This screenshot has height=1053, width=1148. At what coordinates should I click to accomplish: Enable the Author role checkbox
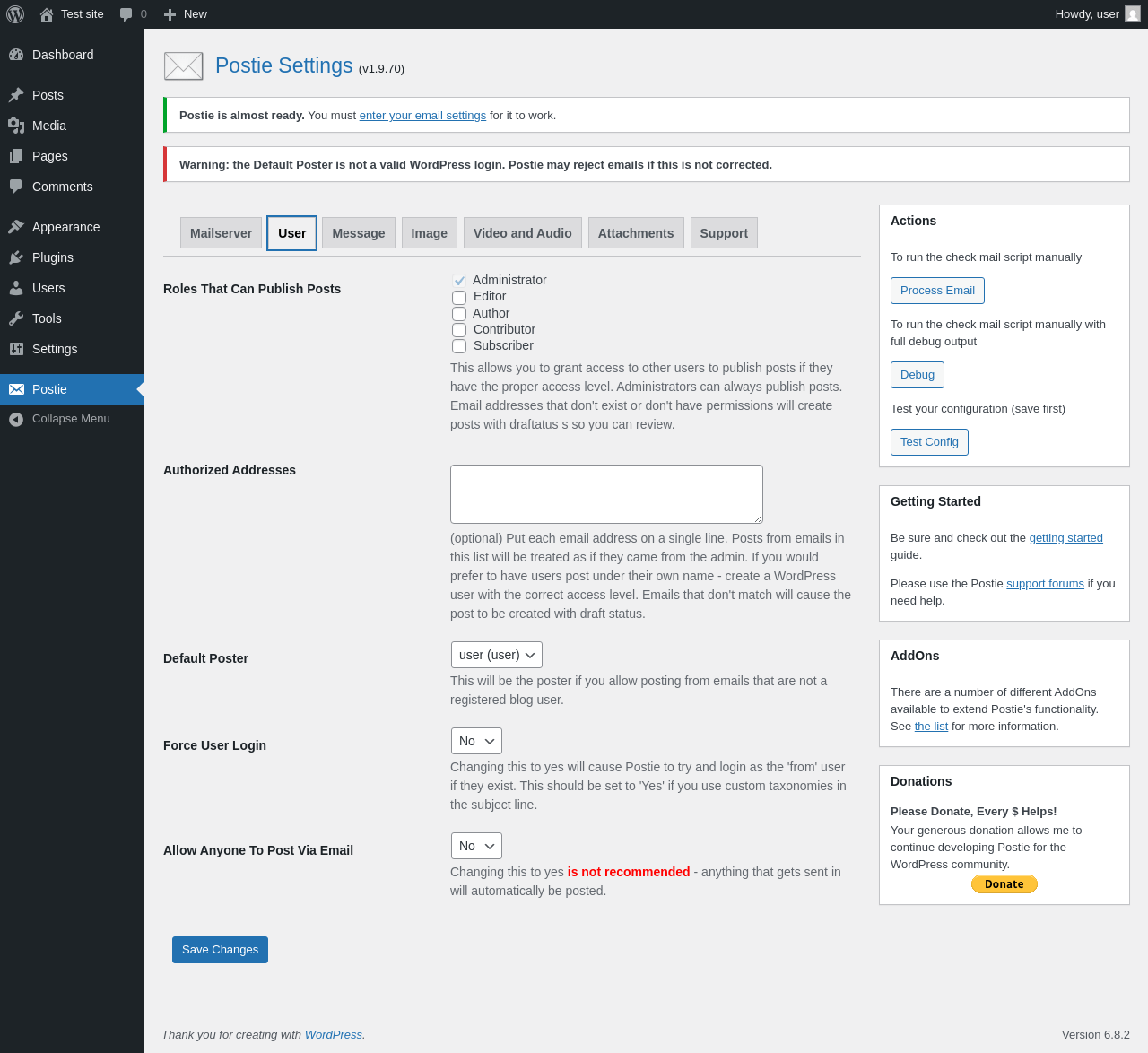[459, 314]
